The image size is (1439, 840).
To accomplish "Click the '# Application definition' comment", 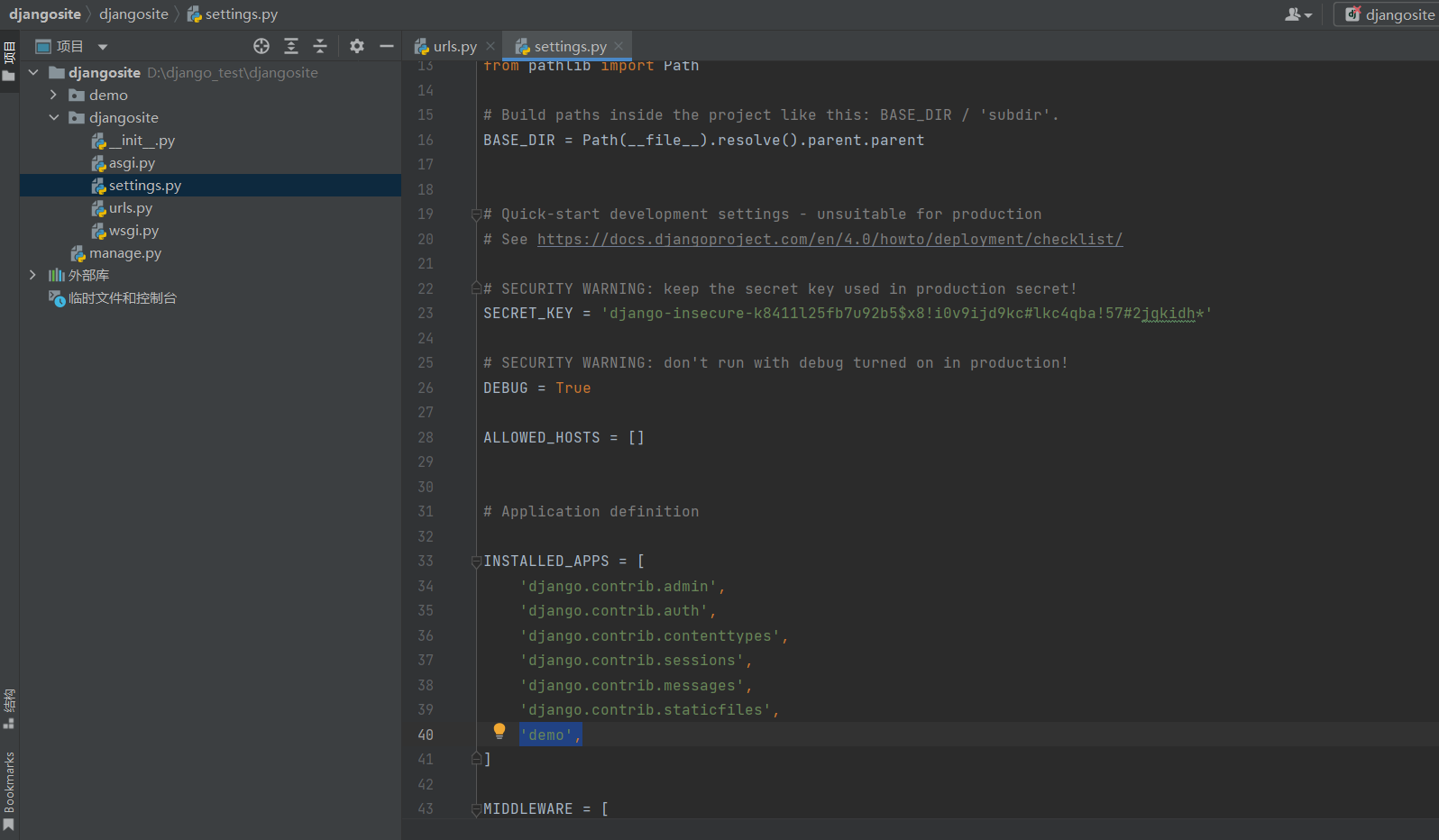I will pyautogui.click(x=591, y=512).
